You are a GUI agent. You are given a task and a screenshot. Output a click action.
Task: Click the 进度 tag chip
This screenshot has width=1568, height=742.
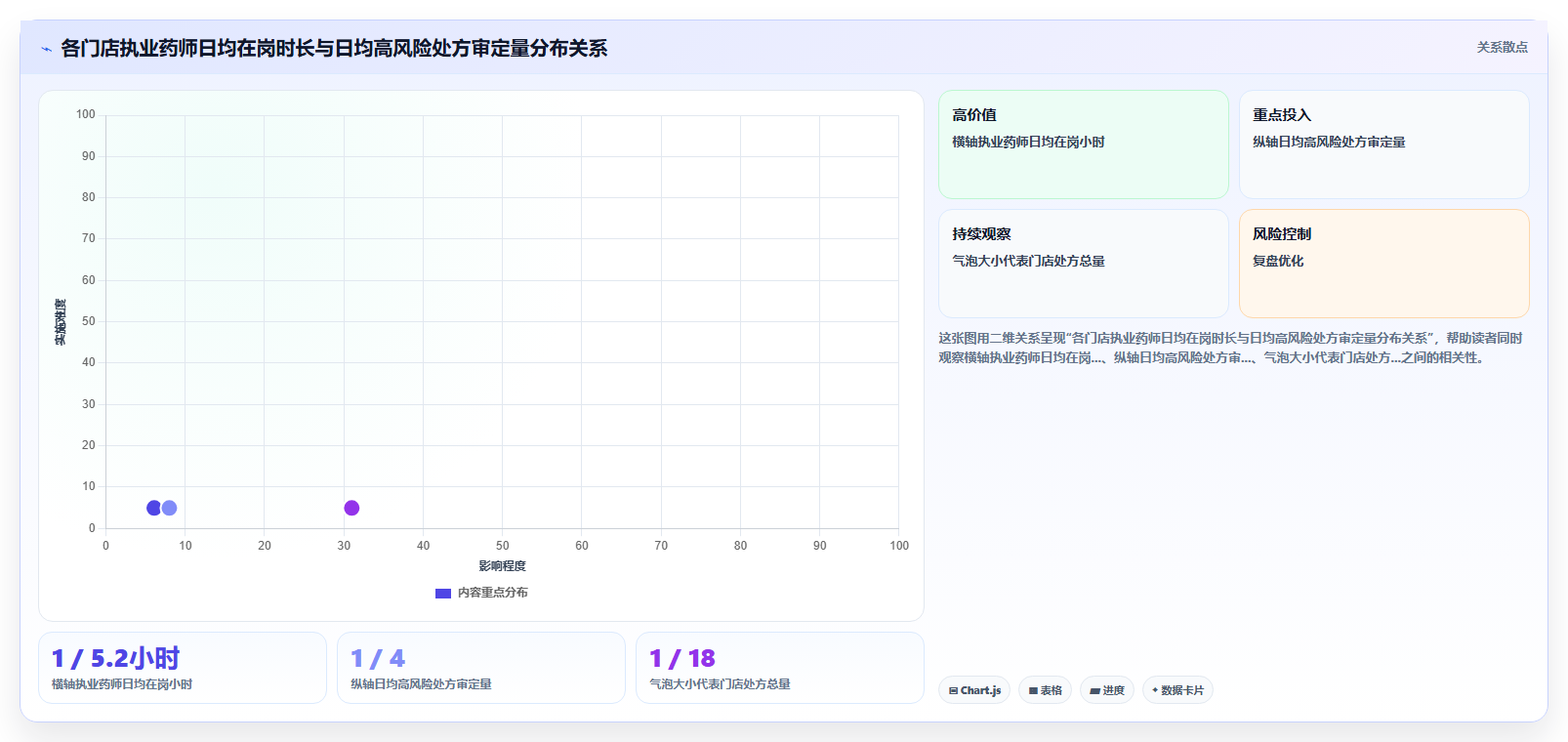[x=1107, y=690]
